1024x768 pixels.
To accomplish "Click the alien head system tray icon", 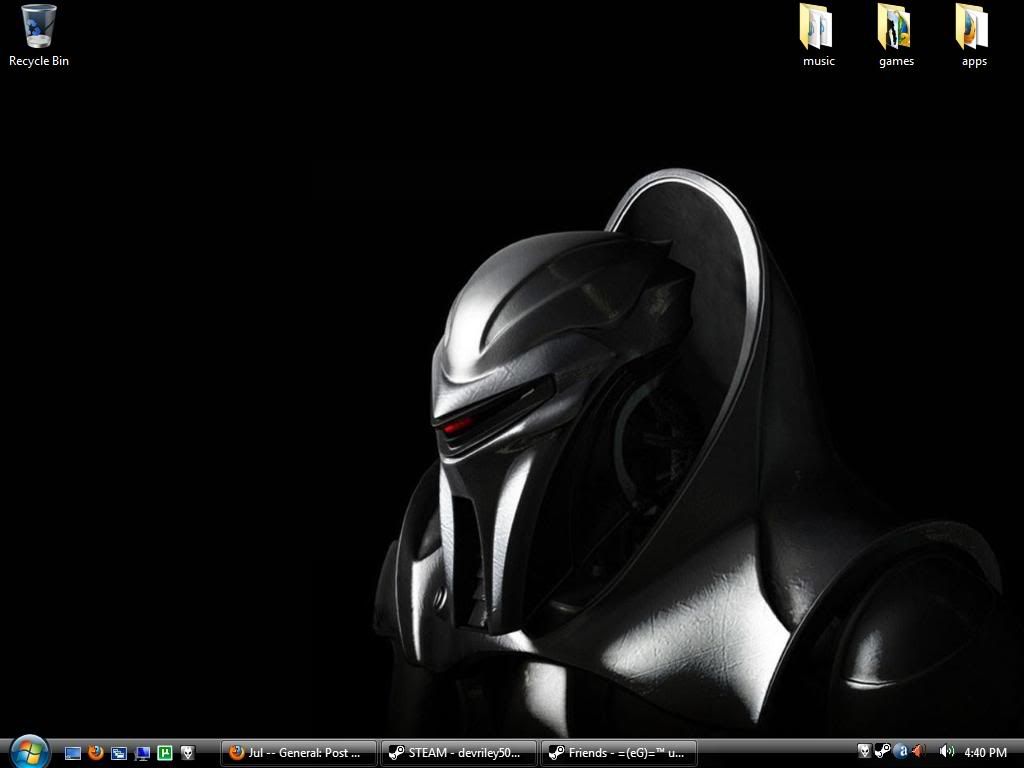I will pyautogui.click(x=865, y=751).
